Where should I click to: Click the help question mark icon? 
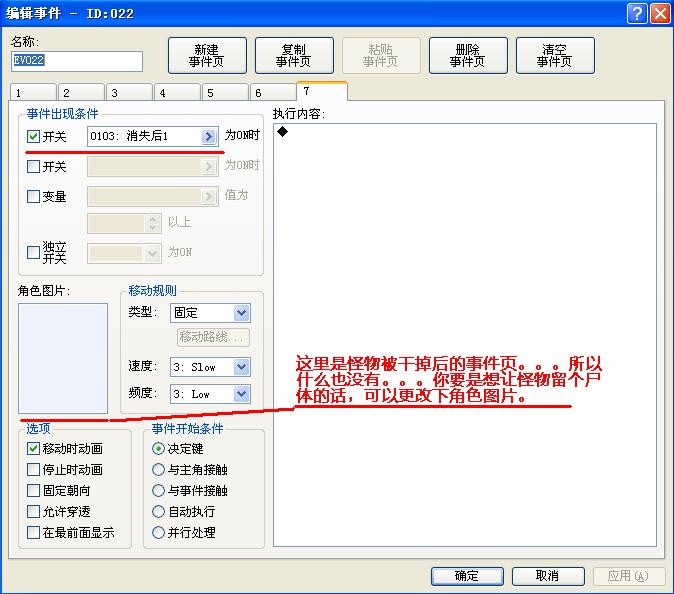(x=637, y=13)
